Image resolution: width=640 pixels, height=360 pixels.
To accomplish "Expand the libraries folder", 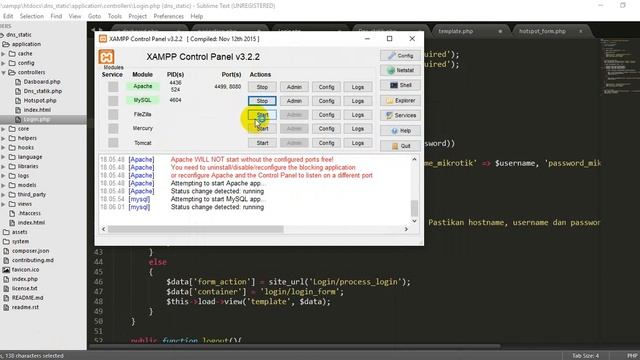I will pos(3,166).
